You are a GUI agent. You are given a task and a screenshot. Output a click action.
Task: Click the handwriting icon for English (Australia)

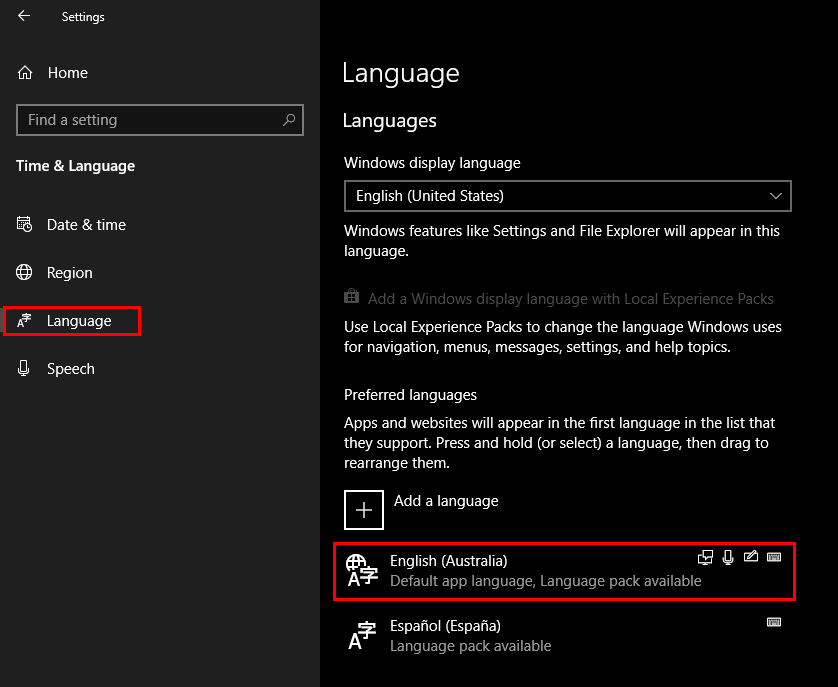coord(751,557)
